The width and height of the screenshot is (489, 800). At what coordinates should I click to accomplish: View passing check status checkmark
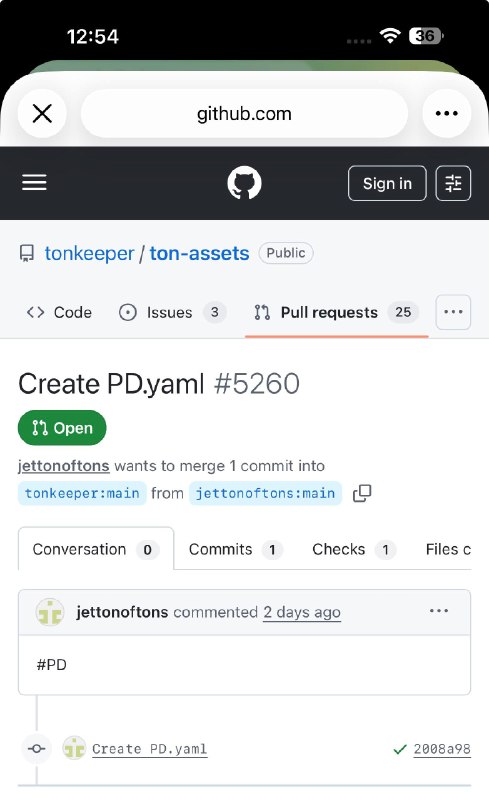pyautogui.click(x=400, y=749)
